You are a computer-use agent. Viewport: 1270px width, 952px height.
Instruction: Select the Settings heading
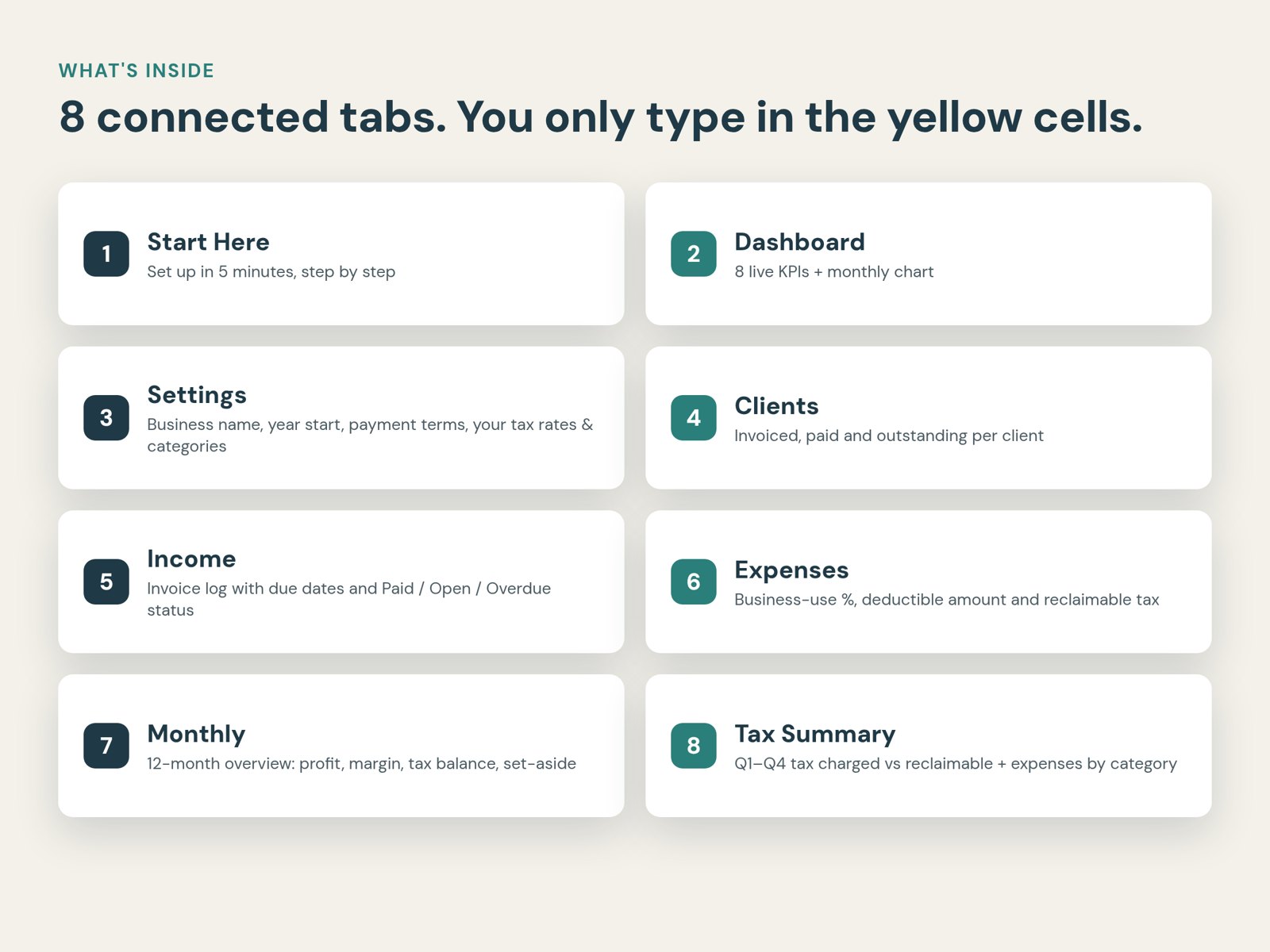coord(197,395)
